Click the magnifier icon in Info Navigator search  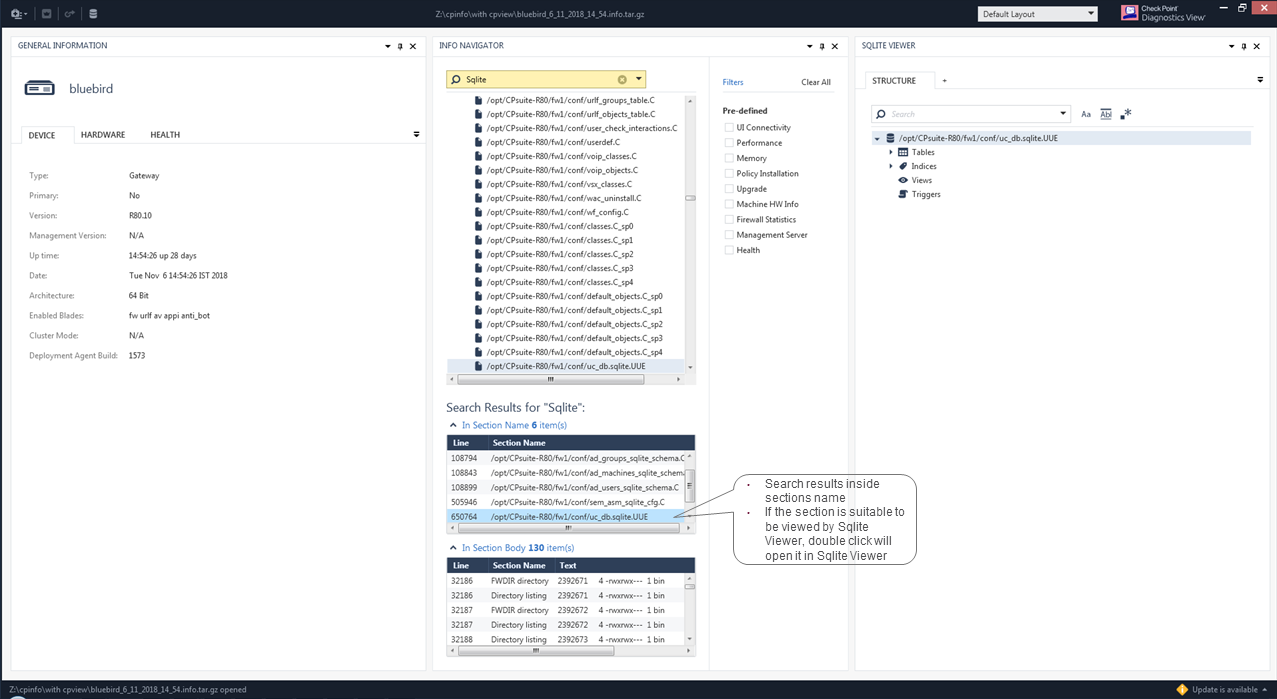point(456,79)
